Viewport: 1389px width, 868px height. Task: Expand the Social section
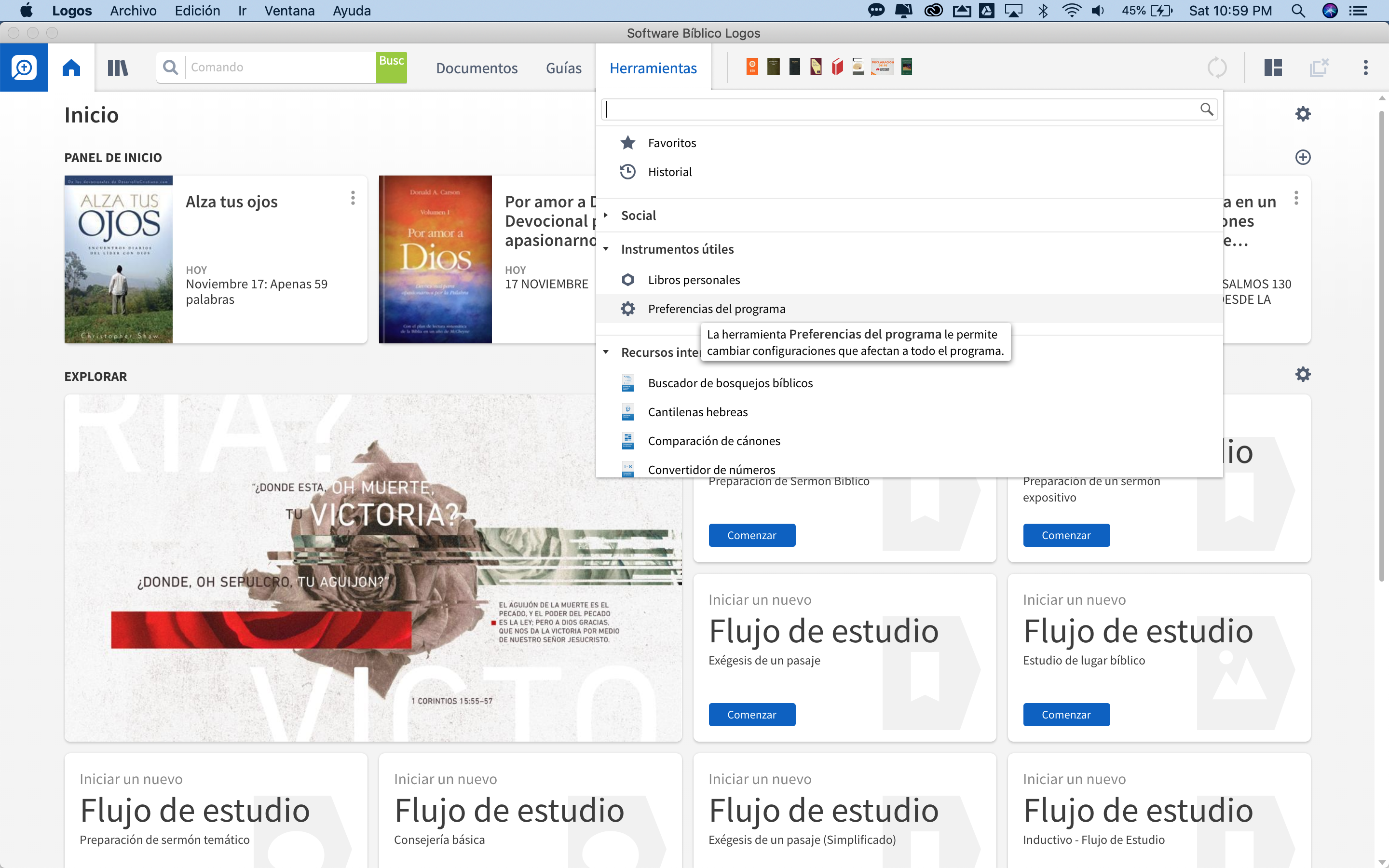click(x=638, y=215)
